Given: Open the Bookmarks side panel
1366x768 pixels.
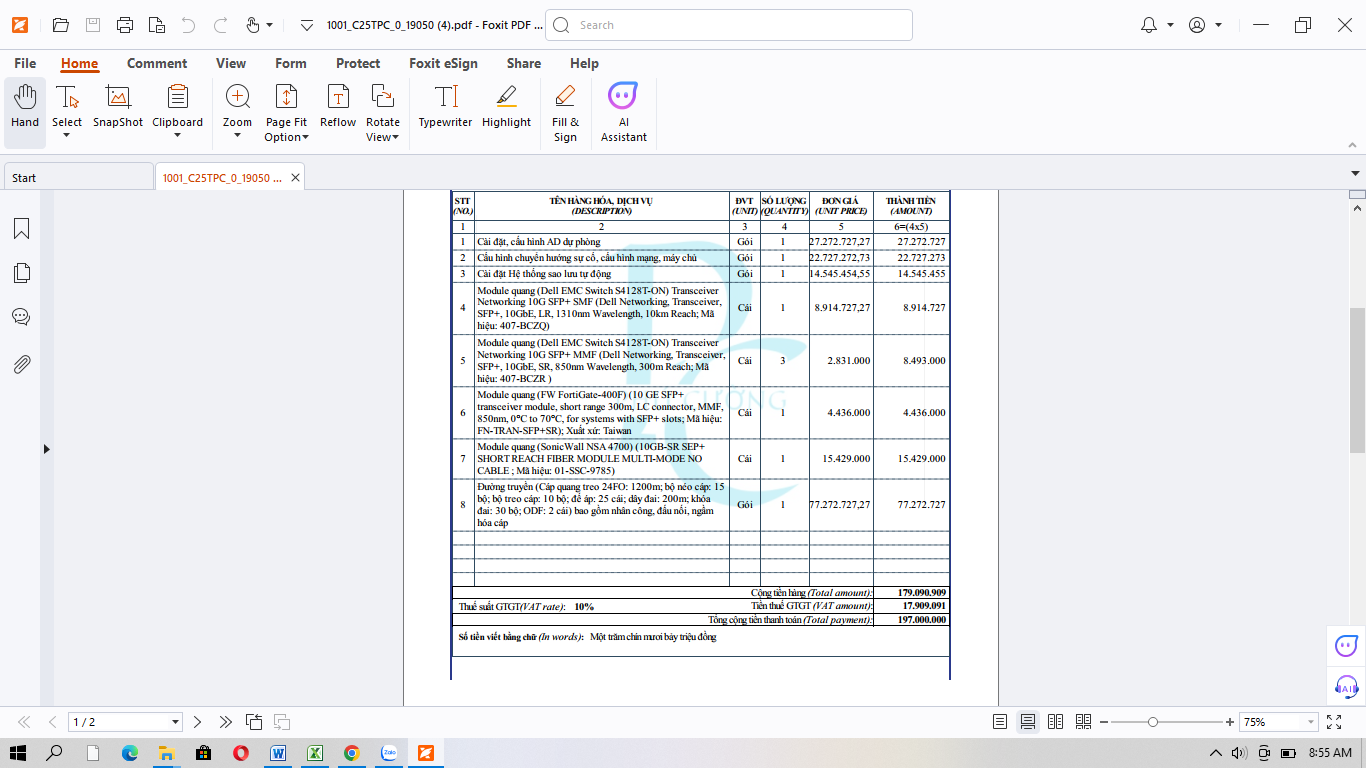Looking at the screenshot, I should [x=21, y=229].
